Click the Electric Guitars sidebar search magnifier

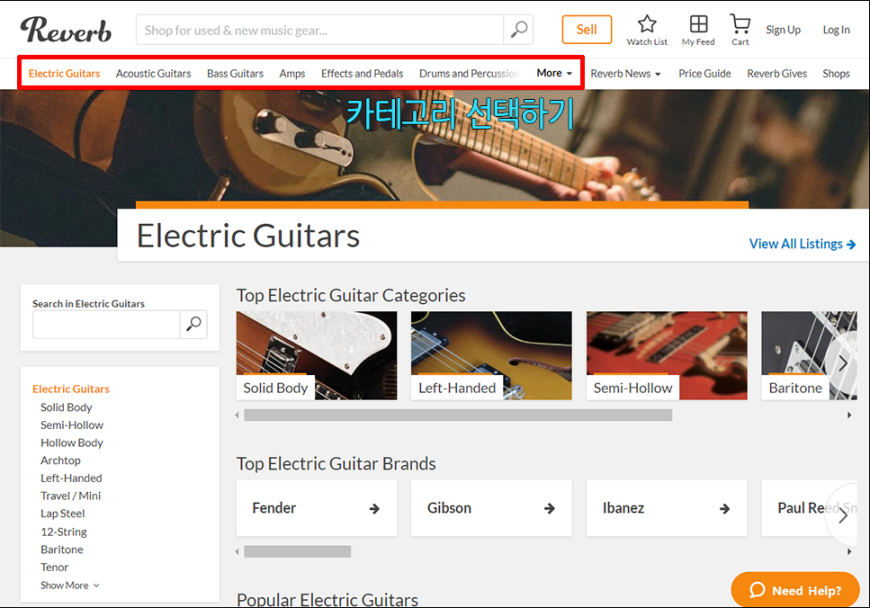(x=194, y=324)
